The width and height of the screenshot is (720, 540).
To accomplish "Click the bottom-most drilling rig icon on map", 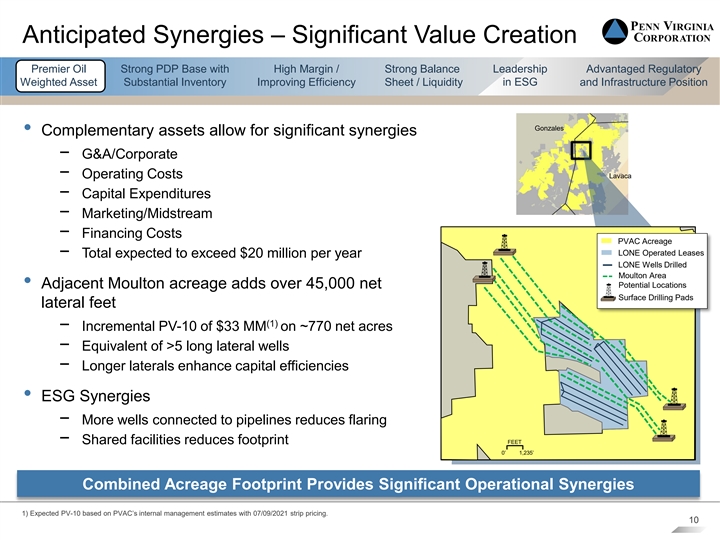I will tap(663, 431).
